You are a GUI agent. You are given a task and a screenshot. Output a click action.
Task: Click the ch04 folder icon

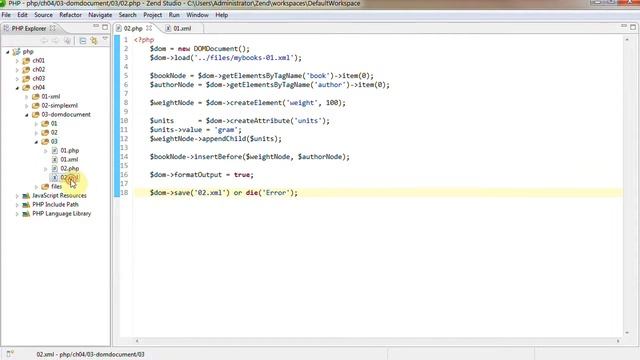pos(26,87)
